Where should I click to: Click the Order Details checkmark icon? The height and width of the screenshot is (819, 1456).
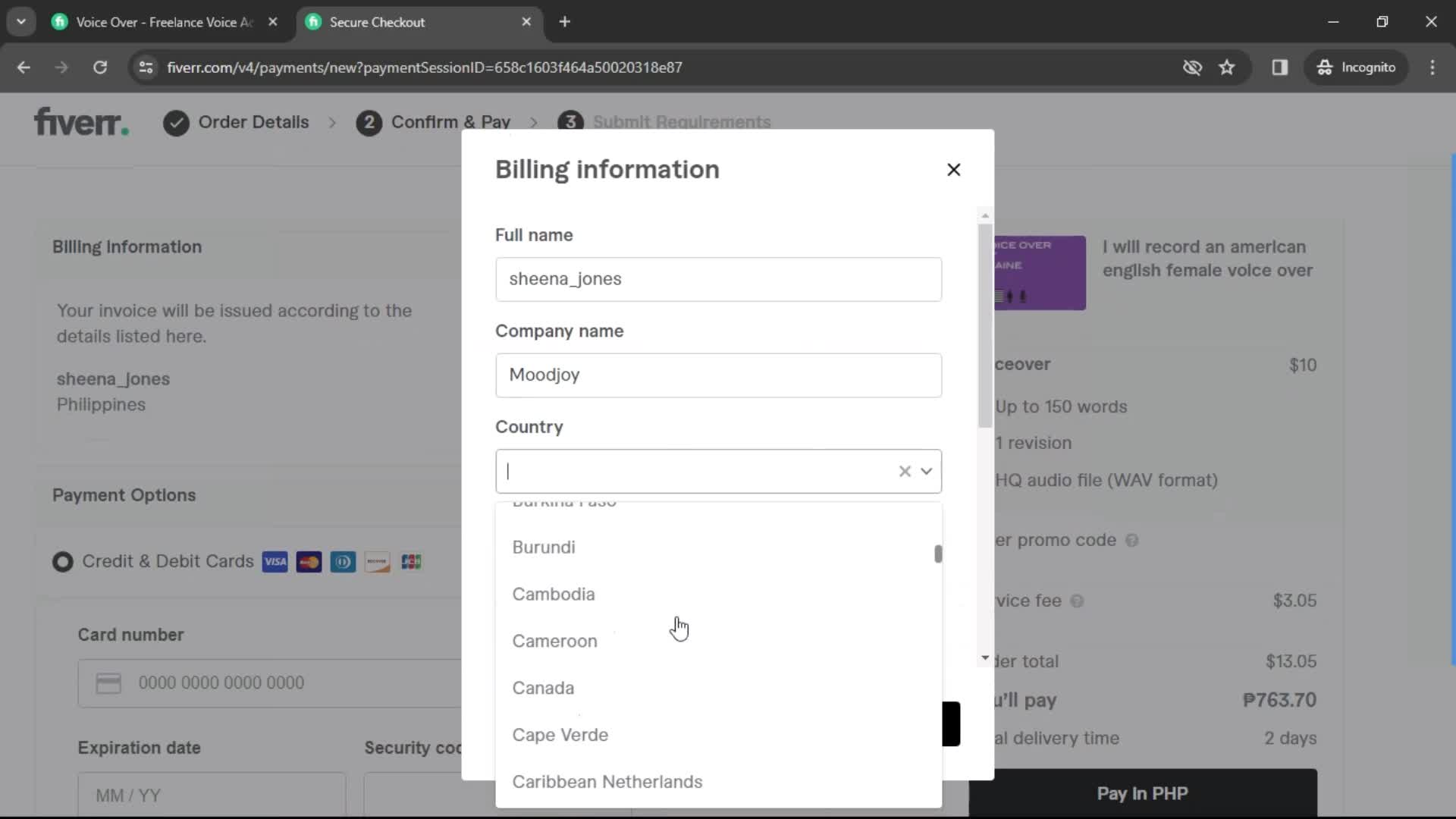coord(176,123)
